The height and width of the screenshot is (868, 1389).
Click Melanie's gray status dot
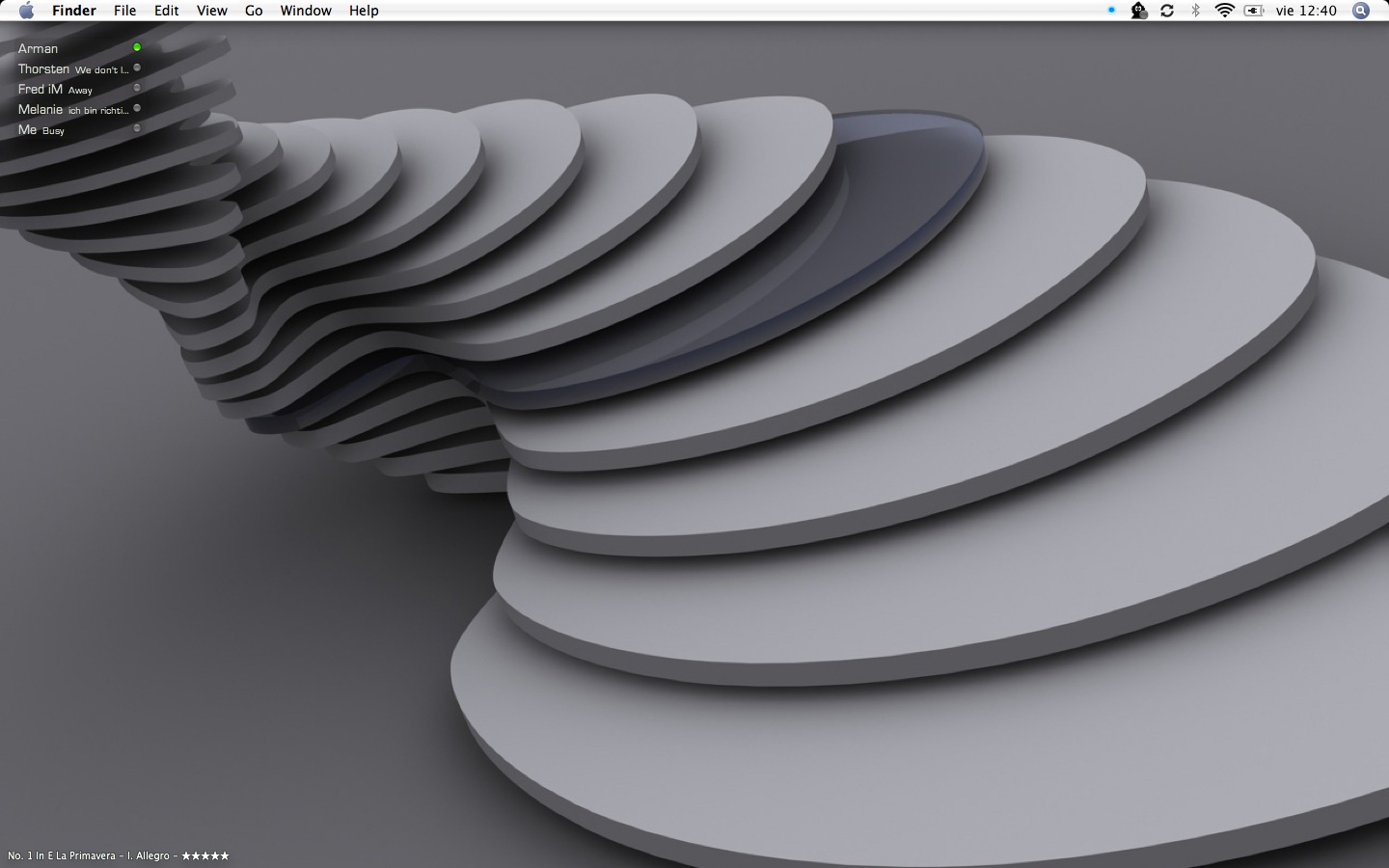137,108
